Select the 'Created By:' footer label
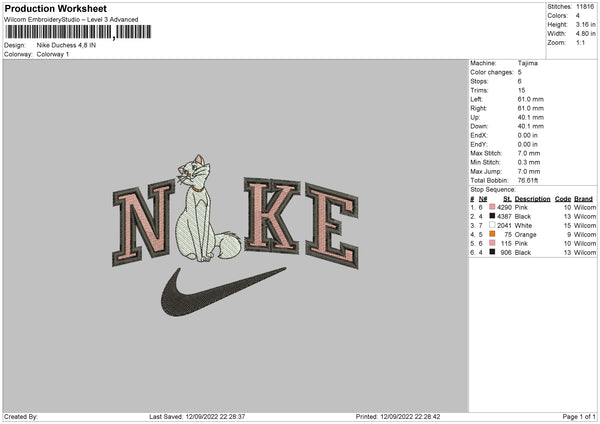Screen dimensions: 600x424 (21, 417)
